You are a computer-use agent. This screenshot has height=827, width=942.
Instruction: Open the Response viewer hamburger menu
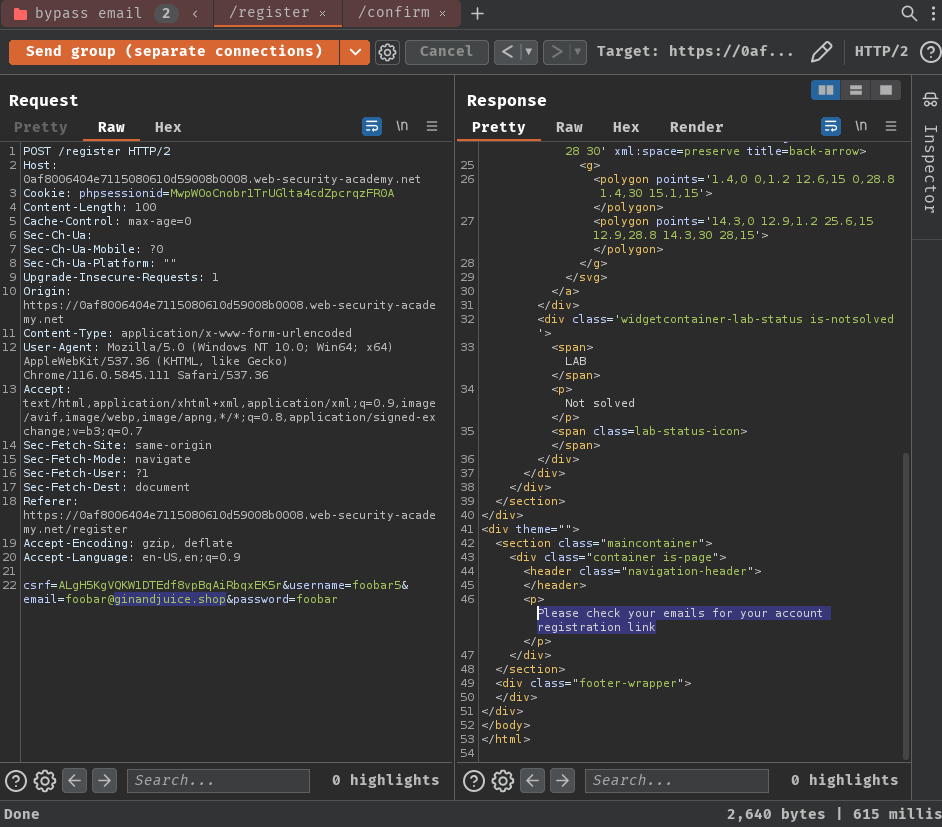pos(891,126)
